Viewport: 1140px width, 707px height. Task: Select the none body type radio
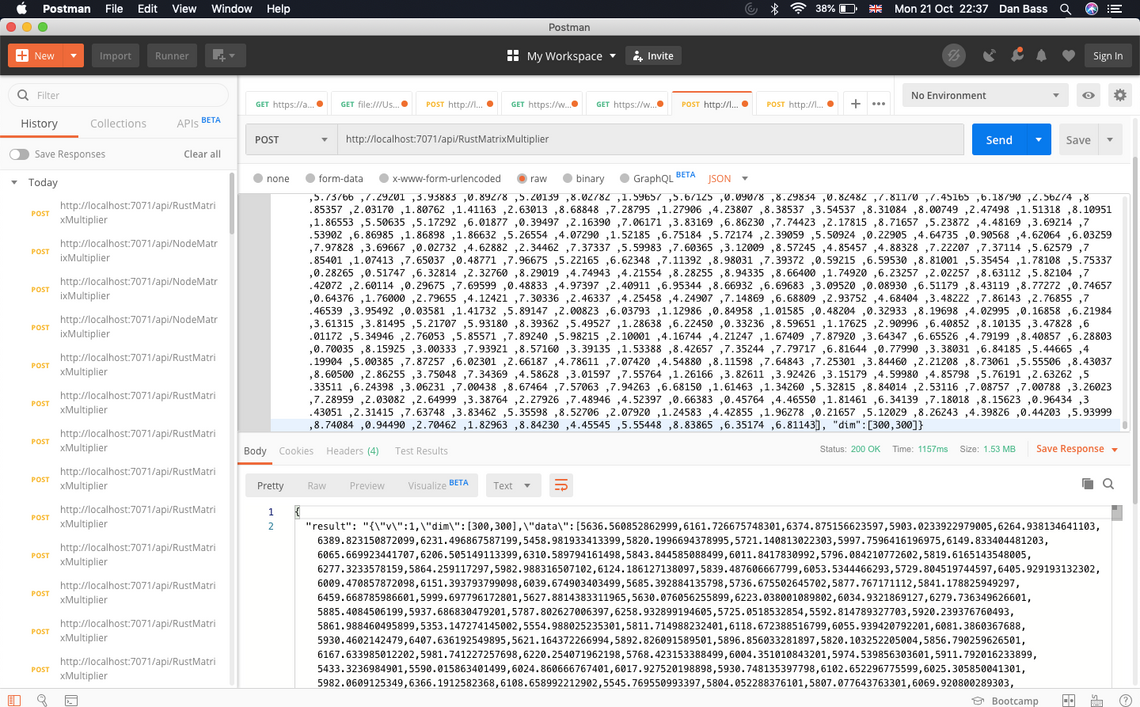258,178
